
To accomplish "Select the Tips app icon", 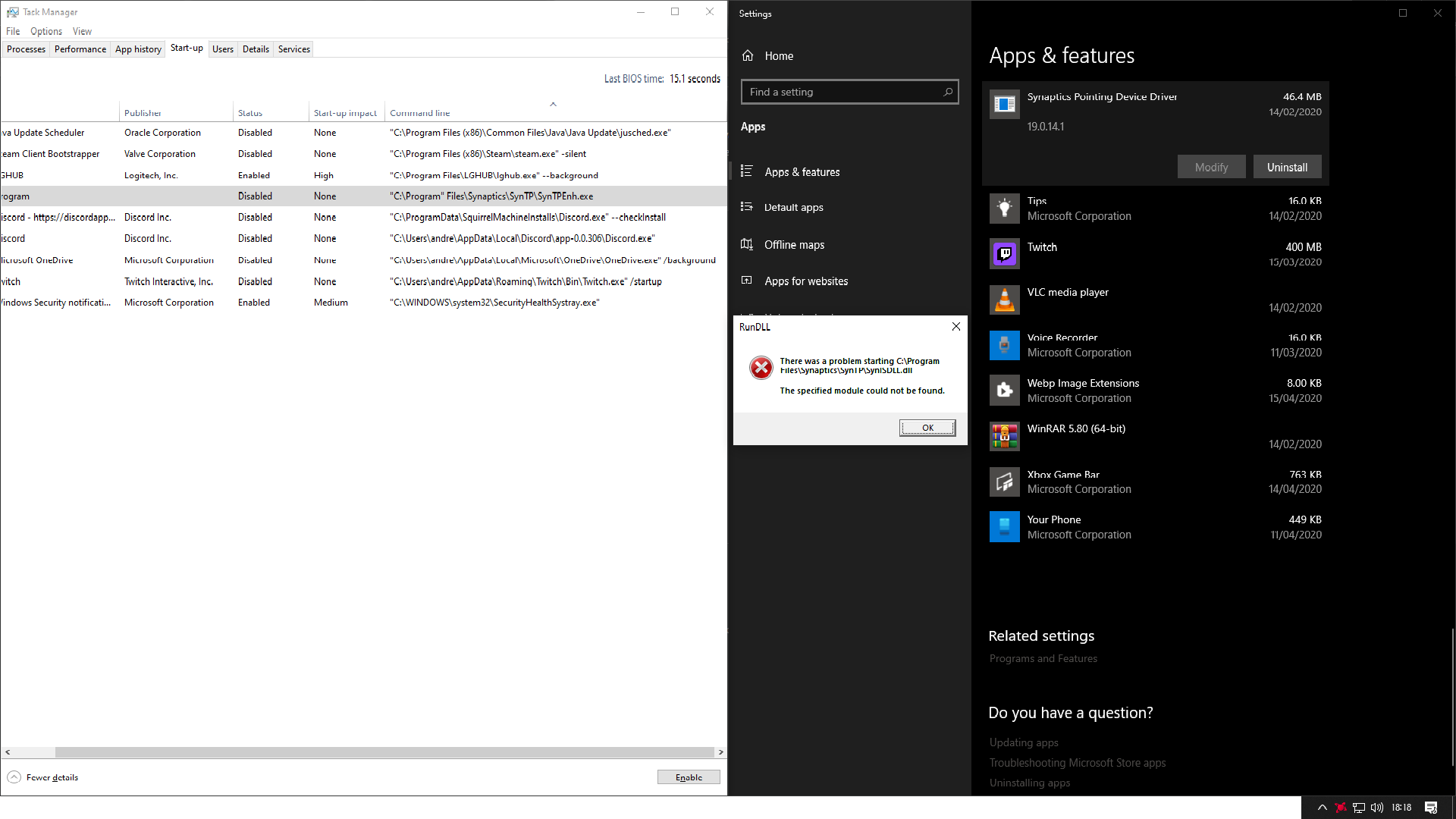I will [x=1004, y=209].
